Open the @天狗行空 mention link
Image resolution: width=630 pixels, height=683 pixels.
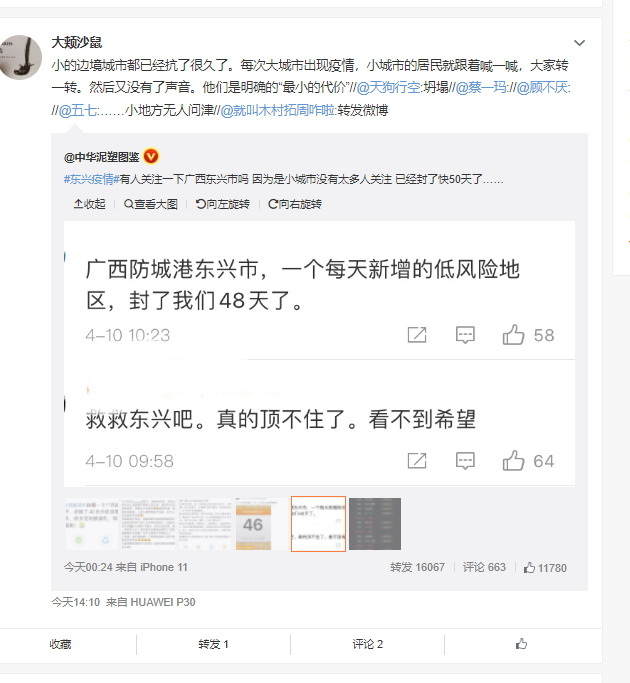click(x=389, y=88)
